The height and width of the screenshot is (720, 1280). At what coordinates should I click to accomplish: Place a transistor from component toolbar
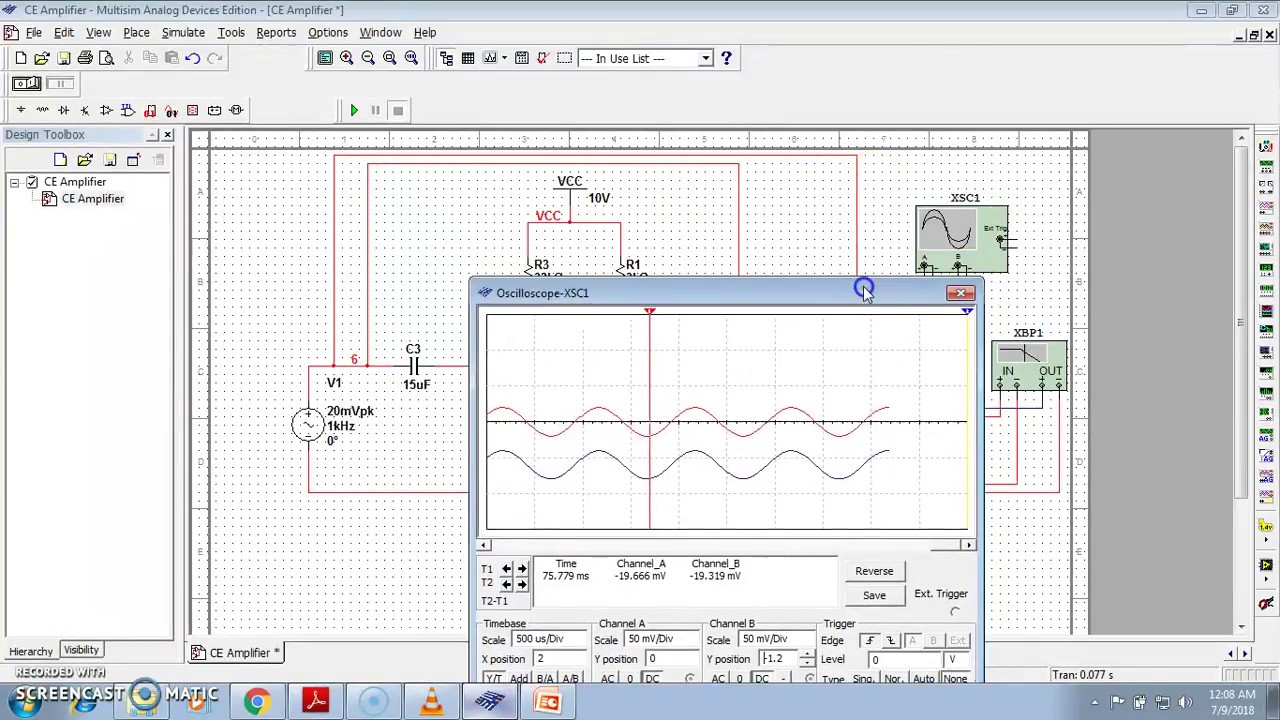pos(85,110)
